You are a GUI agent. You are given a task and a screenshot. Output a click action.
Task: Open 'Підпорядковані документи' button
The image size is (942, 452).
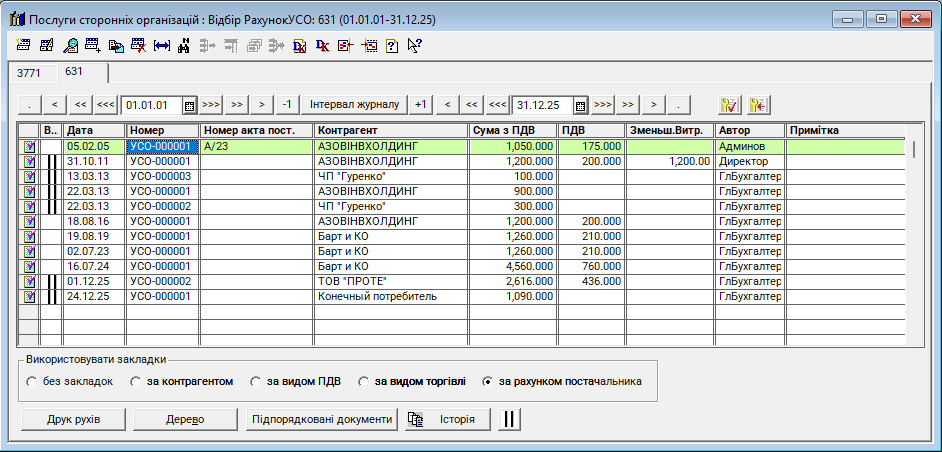point(321,419)
